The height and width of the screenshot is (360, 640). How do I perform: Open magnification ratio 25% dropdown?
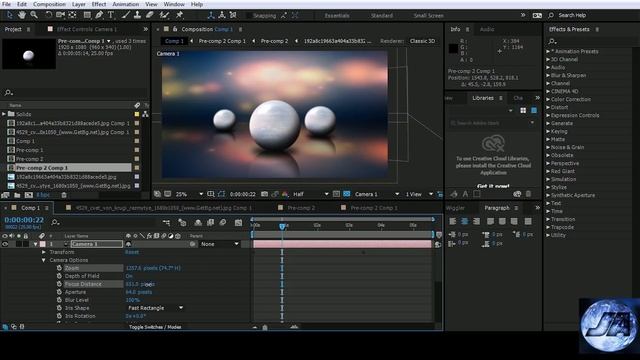[189, 194]
